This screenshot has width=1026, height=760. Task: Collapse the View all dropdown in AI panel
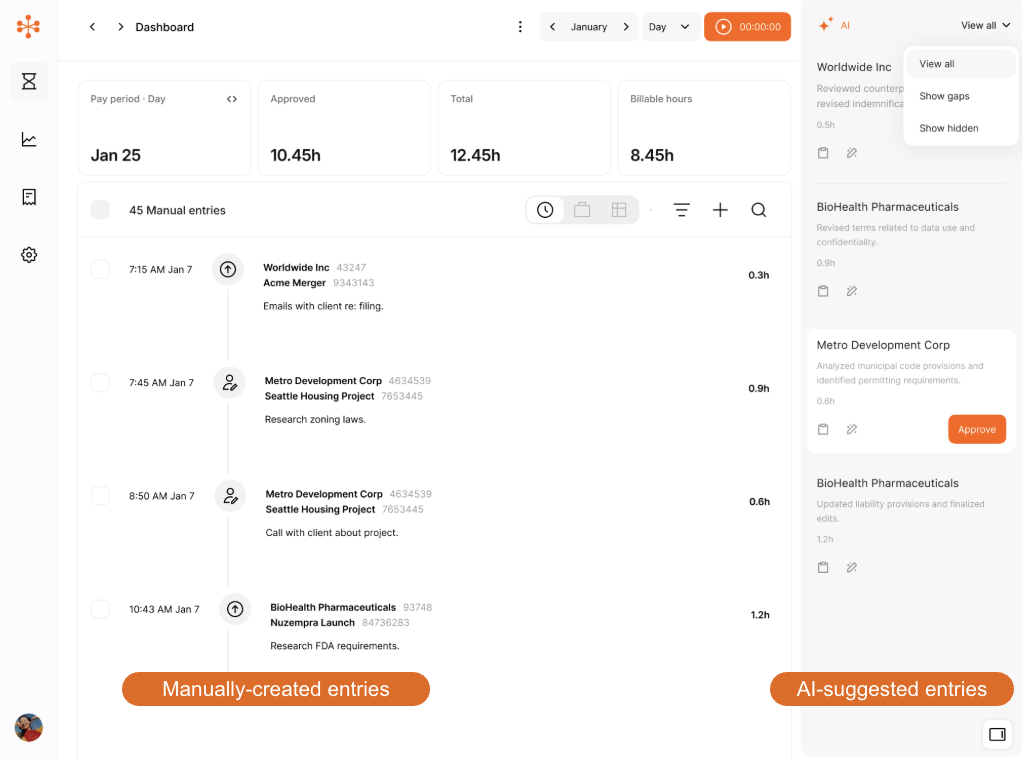pos(985,25)
